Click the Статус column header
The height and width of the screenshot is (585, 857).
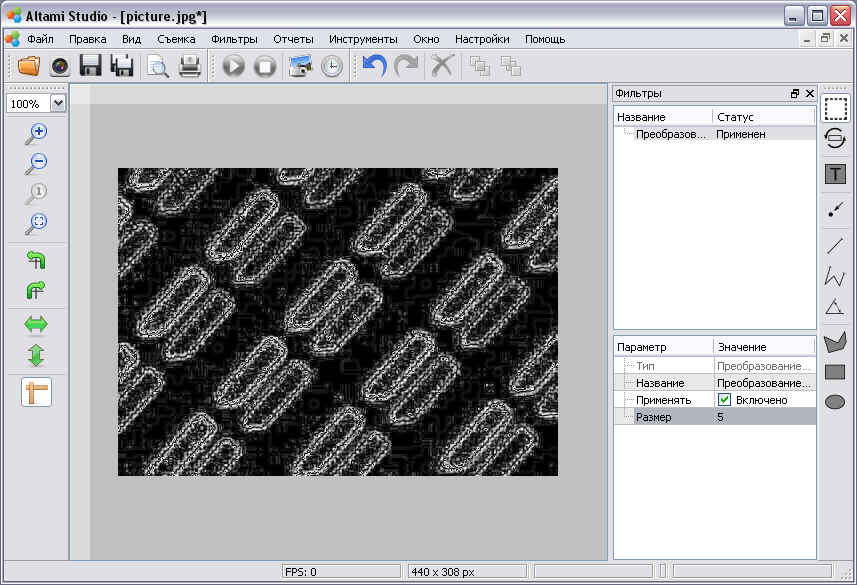click(764, 117)
